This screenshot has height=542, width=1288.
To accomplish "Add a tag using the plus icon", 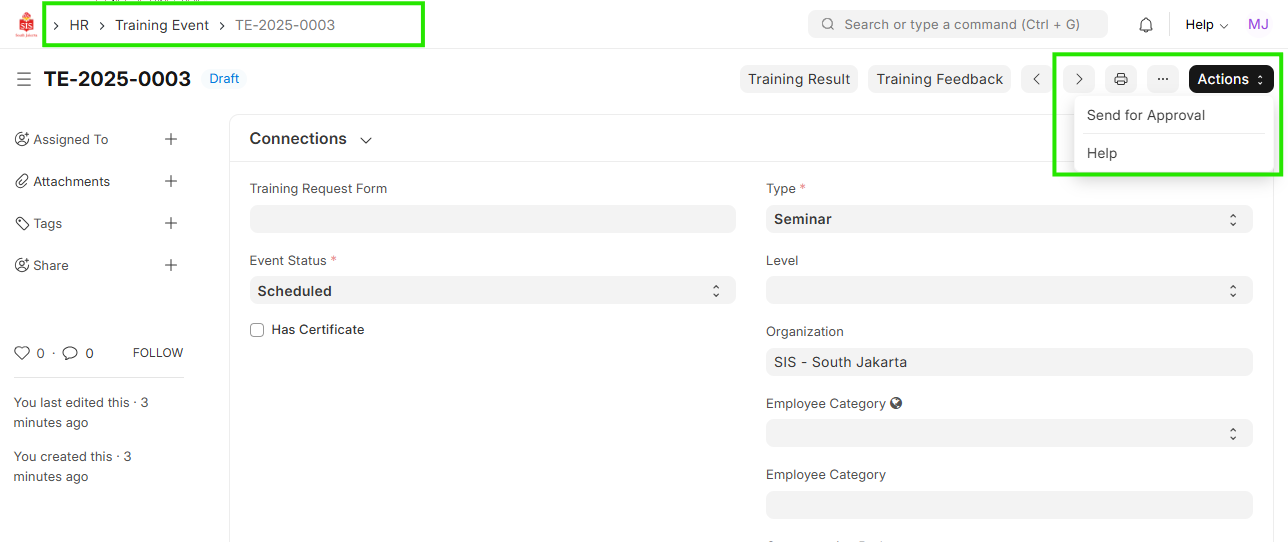I will pyautogui.click(x=171, y=224).
